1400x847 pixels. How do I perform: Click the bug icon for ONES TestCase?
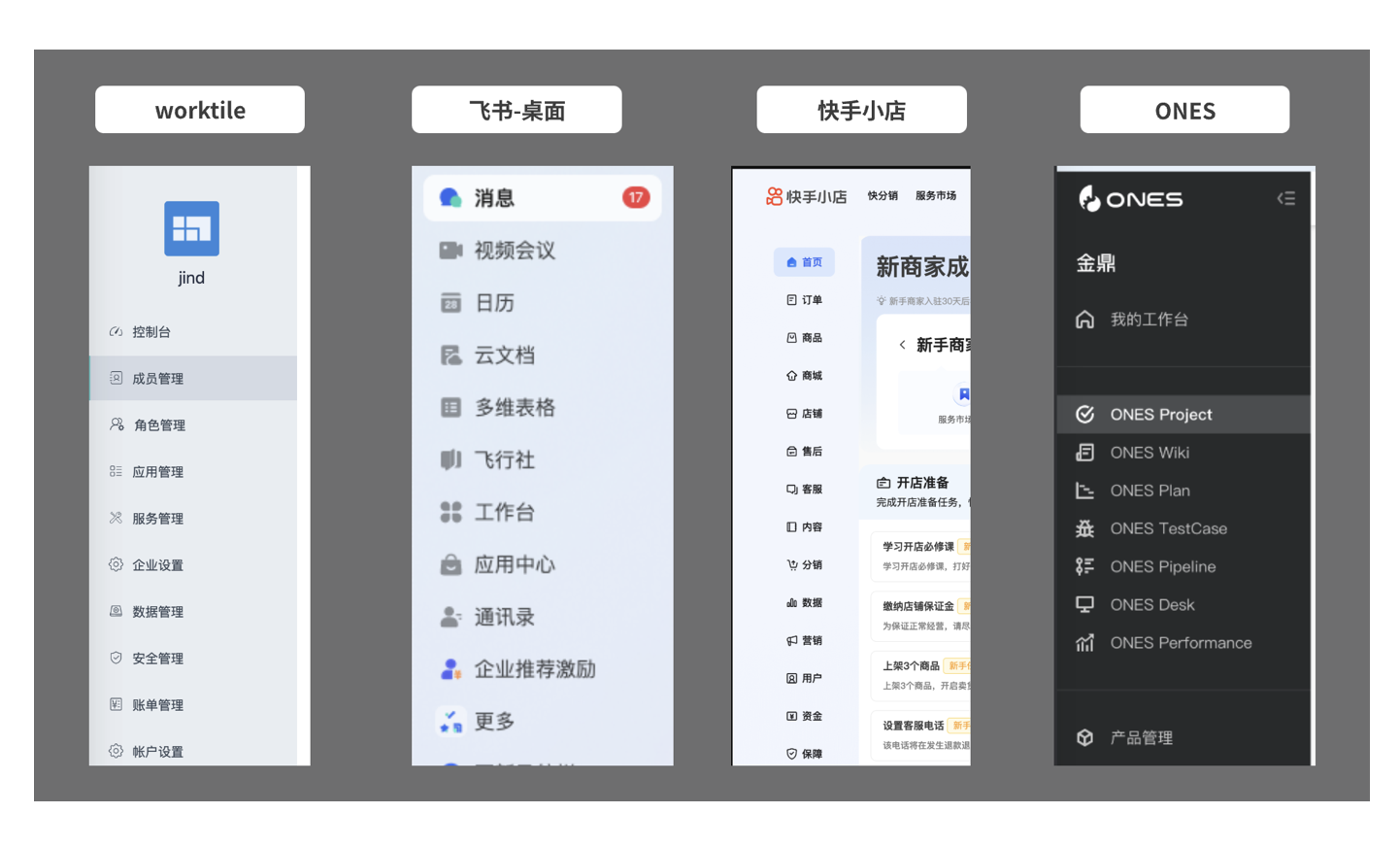click(1084, 528)
